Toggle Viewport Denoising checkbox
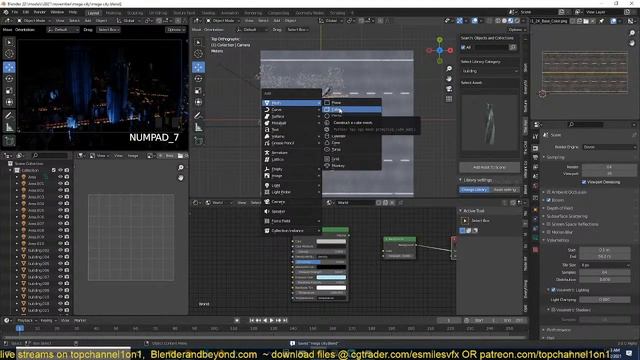 584,182
